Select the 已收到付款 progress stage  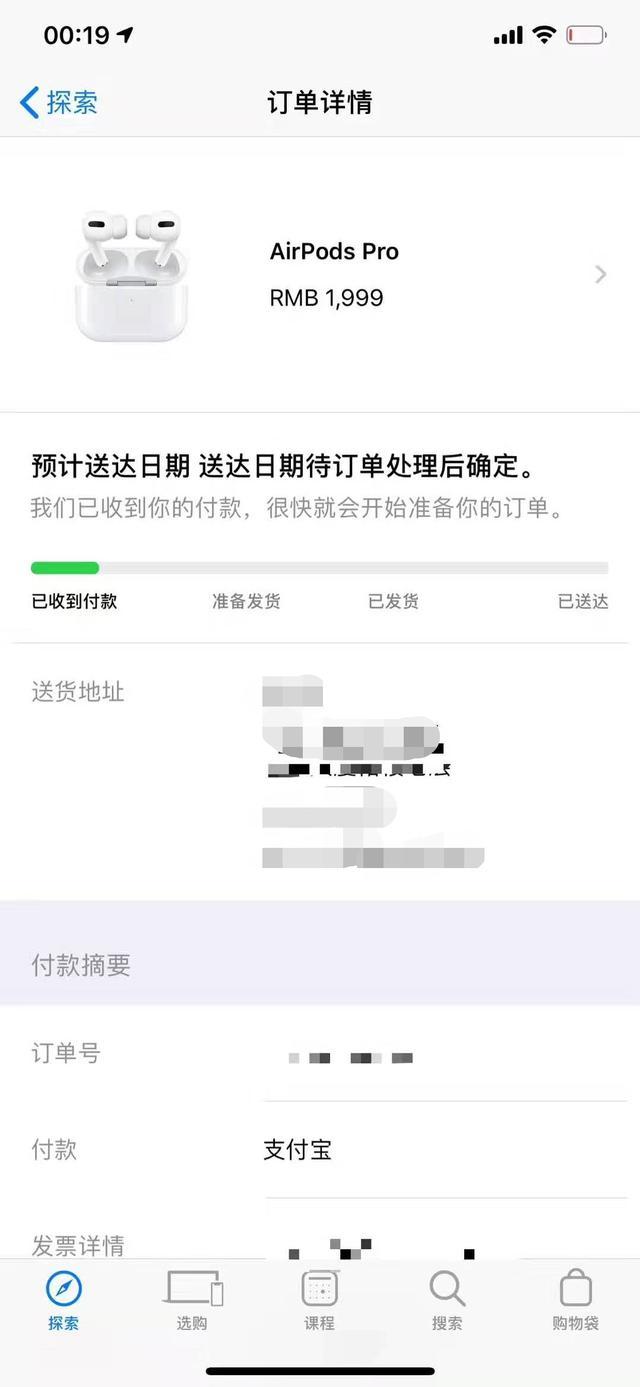[x=74, y=602]
